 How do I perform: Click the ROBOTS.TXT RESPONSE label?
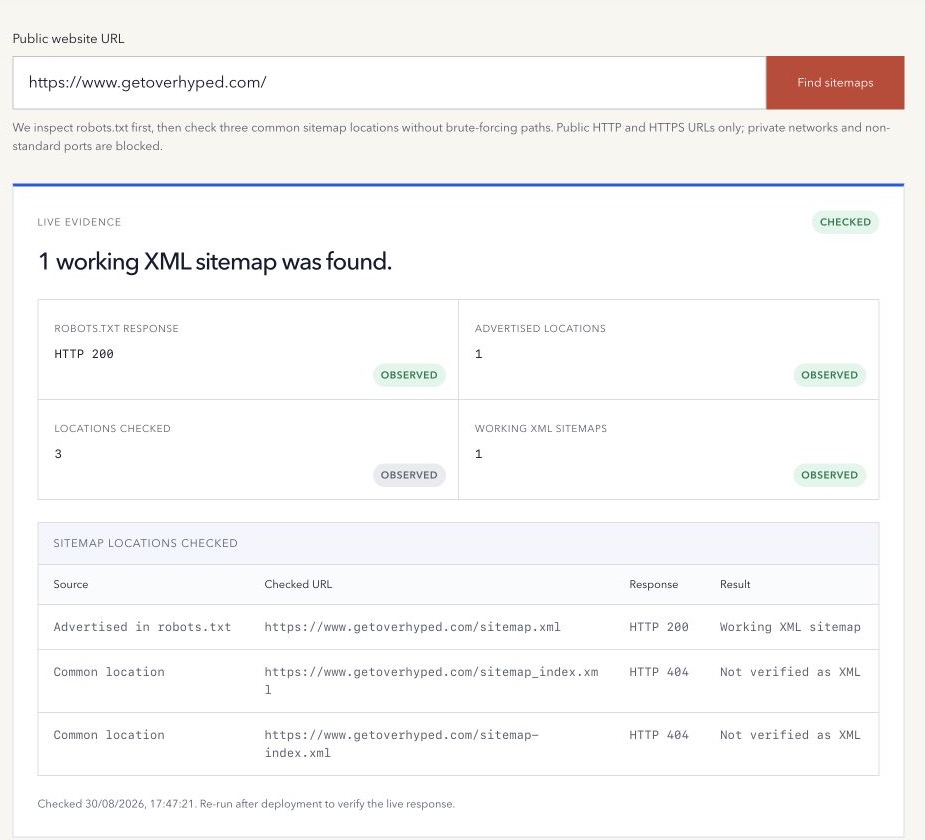(116, 329)
